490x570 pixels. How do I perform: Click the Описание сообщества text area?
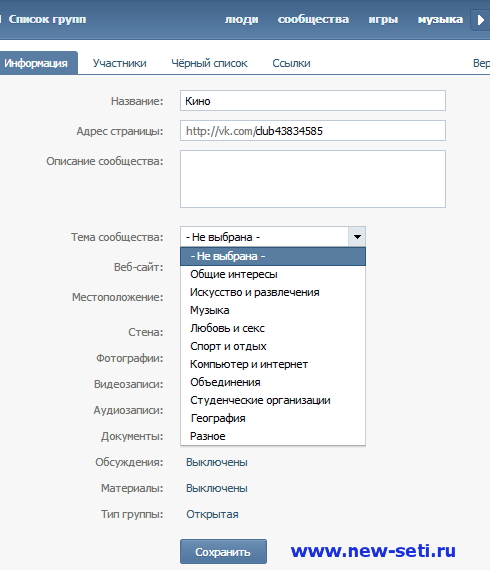pos(313,179)
